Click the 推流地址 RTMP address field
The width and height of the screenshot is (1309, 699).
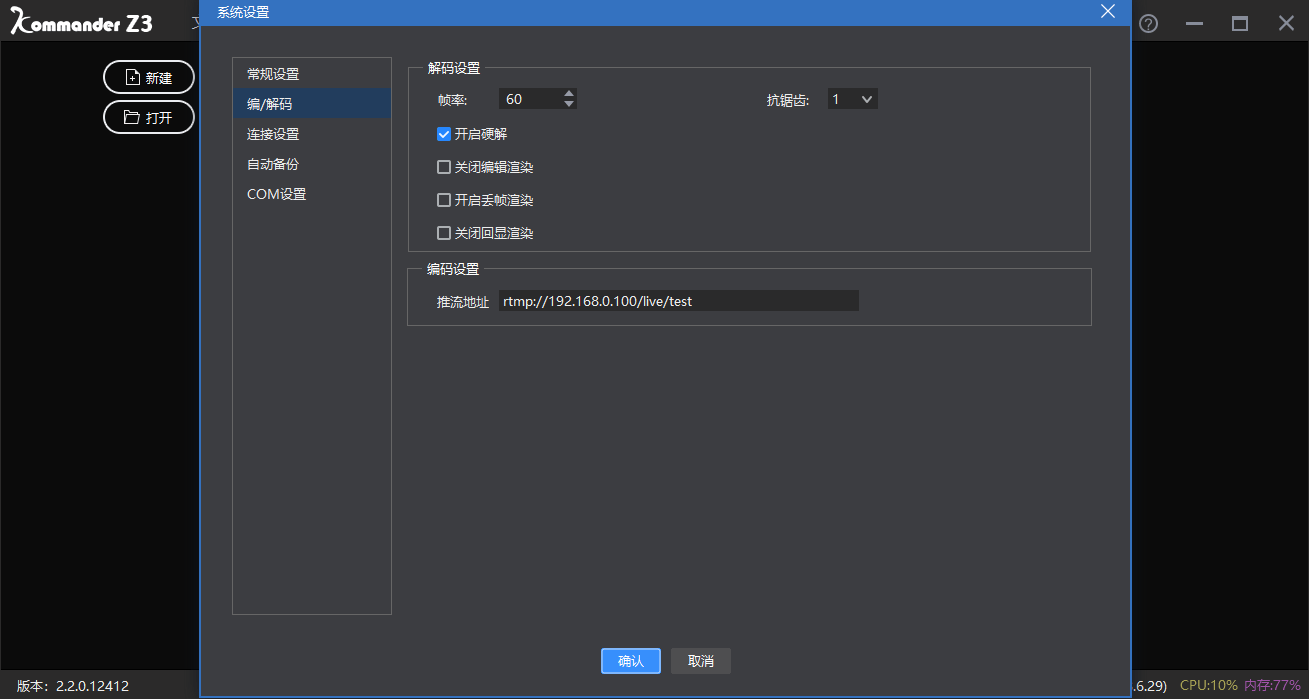(678, 300)
